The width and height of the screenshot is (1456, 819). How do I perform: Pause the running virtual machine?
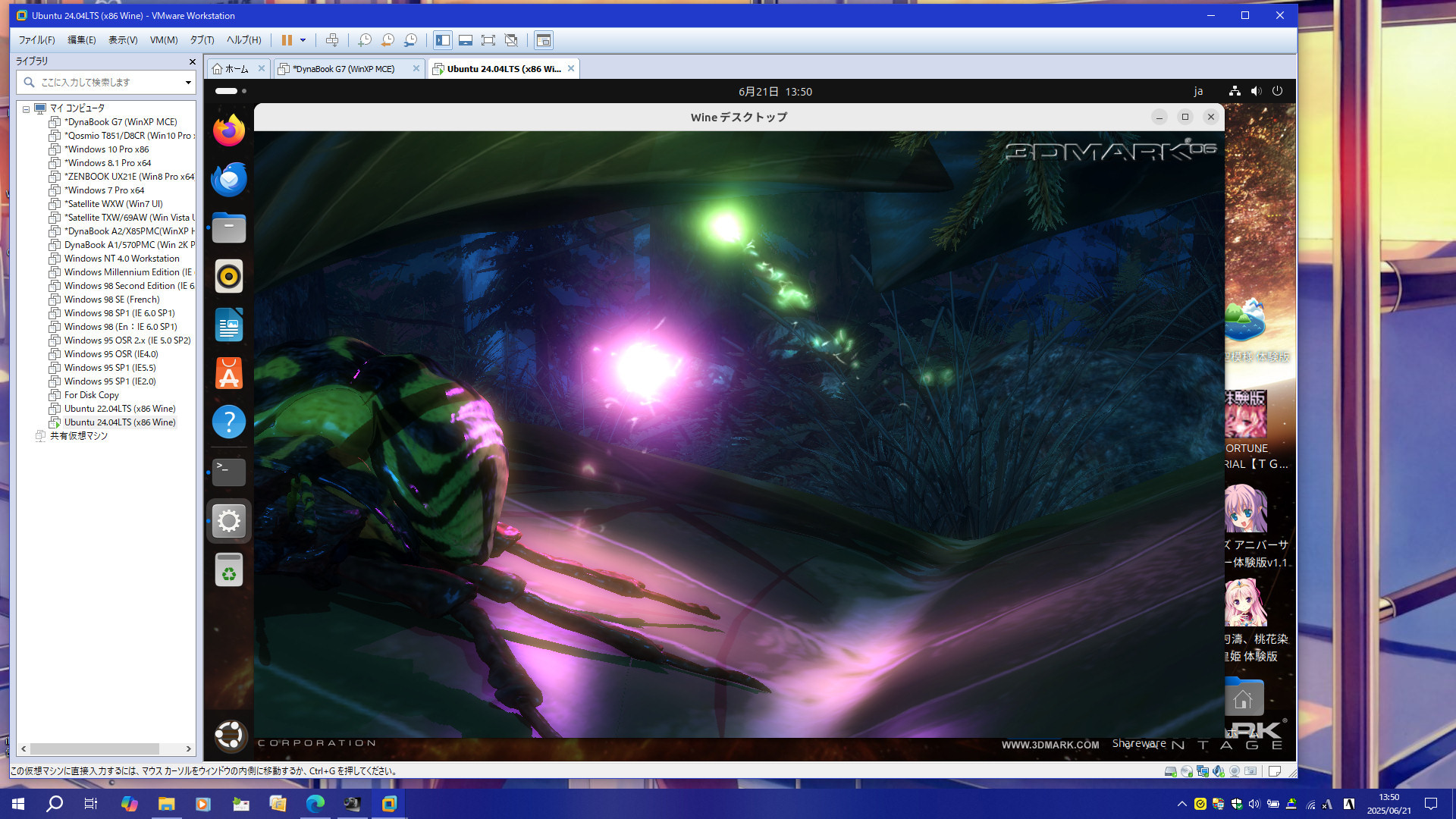[x=287, y=40]
